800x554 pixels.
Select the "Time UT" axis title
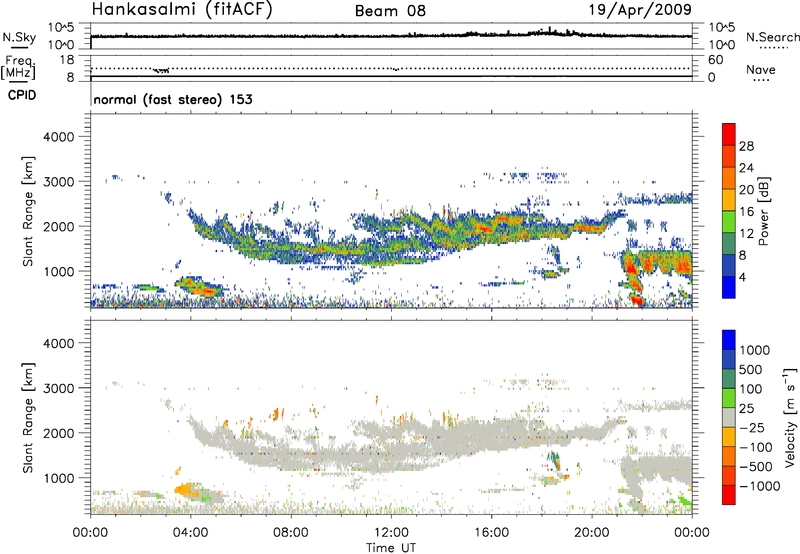(x=391, y=548)
